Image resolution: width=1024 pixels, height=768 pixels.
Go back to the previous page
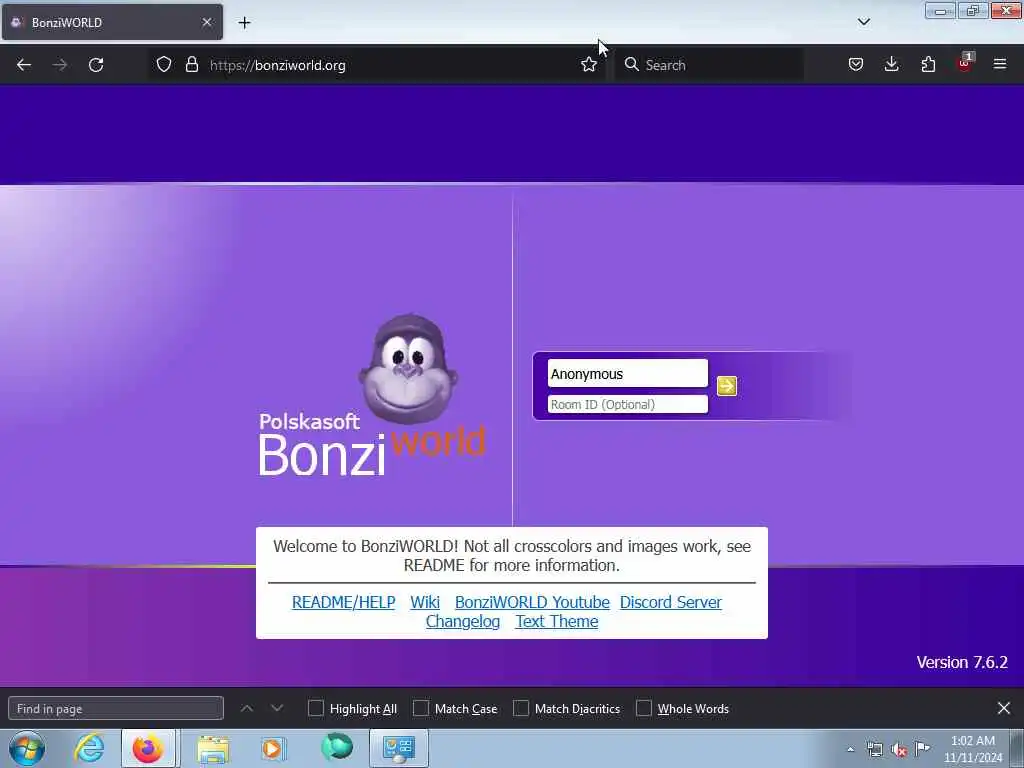pos(24,65)
